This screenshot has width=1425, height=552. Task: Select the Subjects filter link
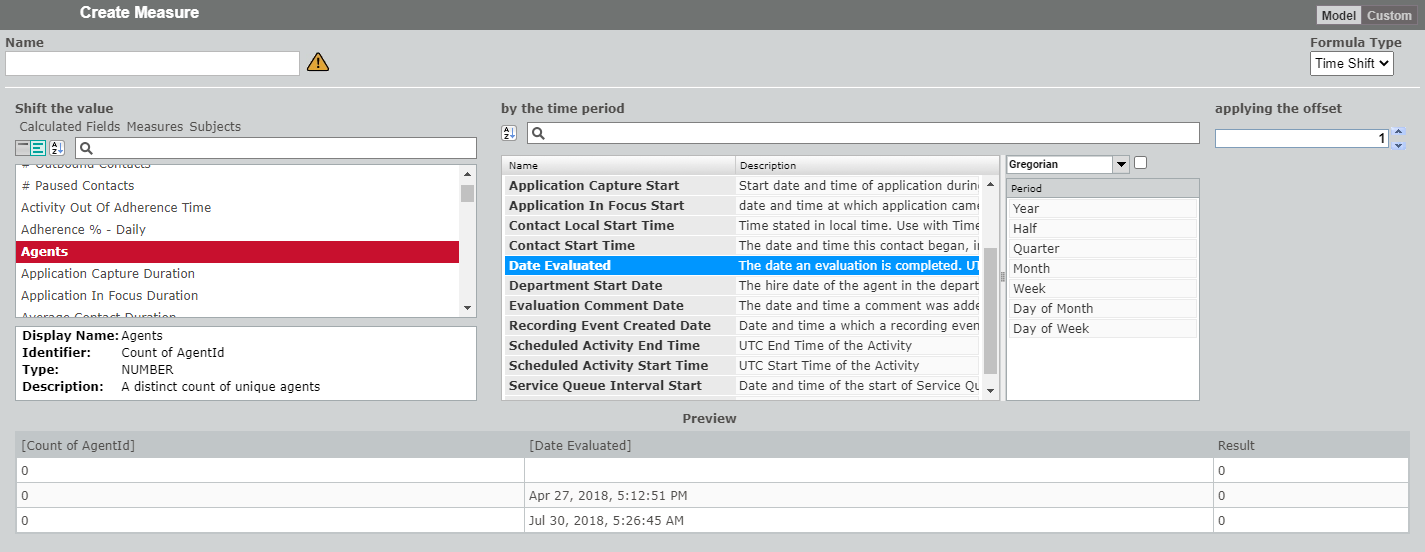click(x=215, y=127)
